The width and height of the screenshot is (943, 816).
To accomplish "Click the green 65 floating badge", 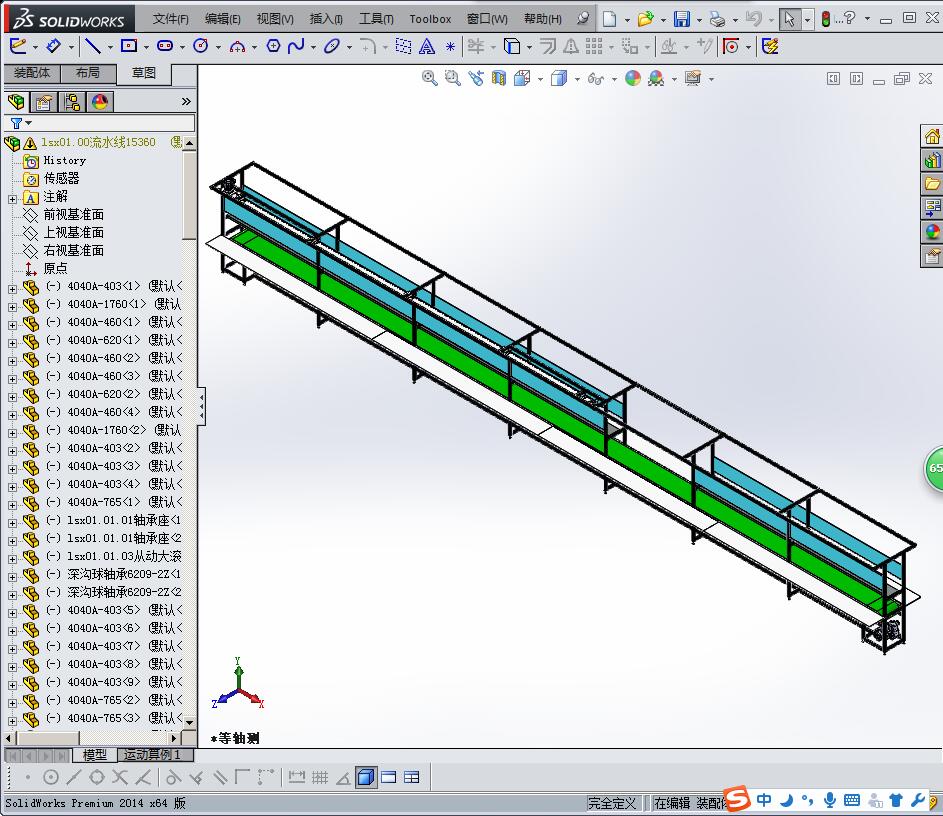I will point(934,468).
